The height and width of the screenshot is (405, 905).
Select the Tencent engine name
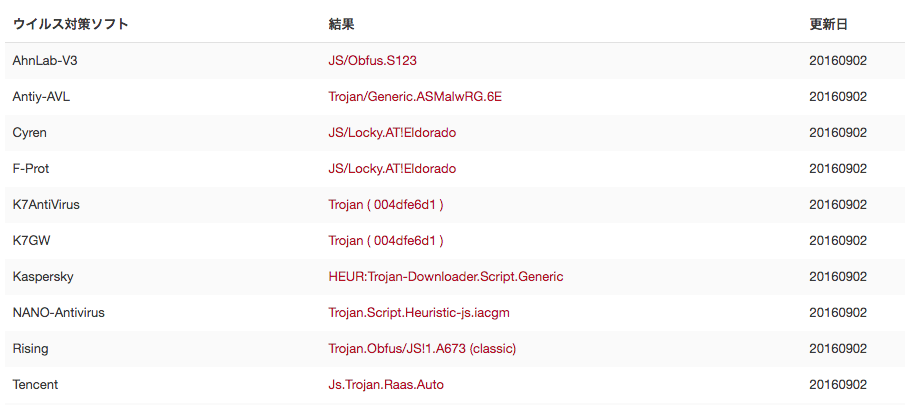coord(35,385)
